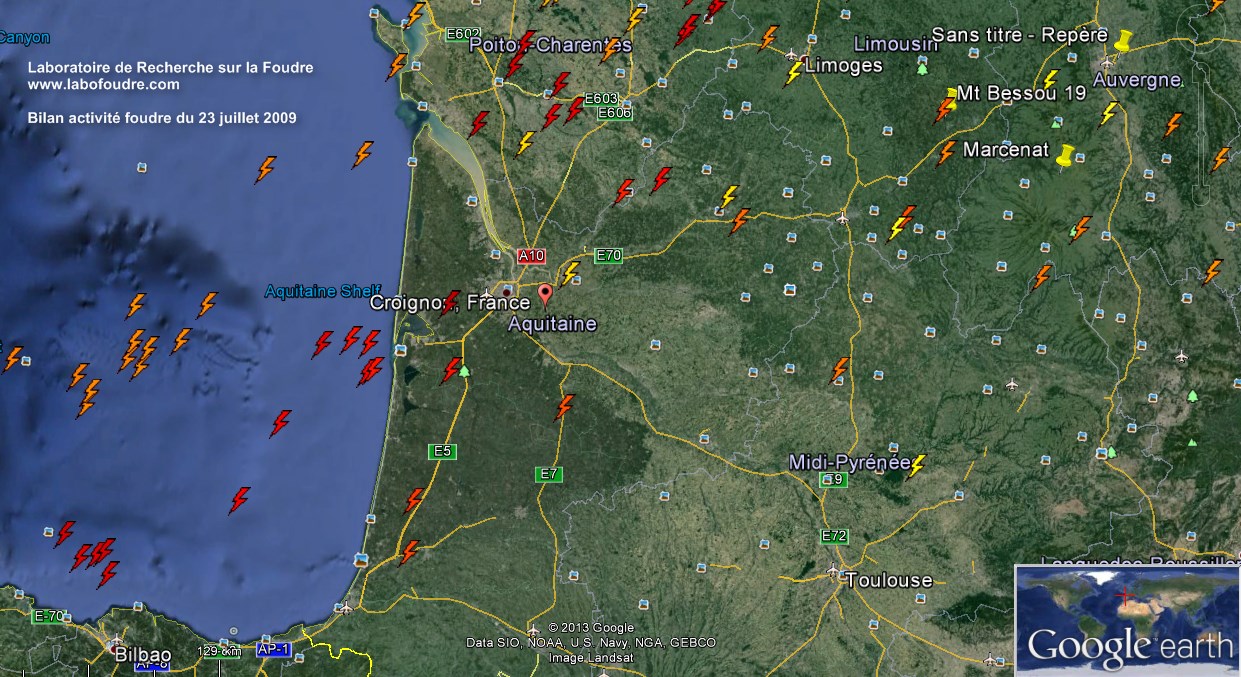The width and height of the screenshot is (1241, 677).
Task: Click the E602 road shield near Poitou-Charentes
Action: 463,33
